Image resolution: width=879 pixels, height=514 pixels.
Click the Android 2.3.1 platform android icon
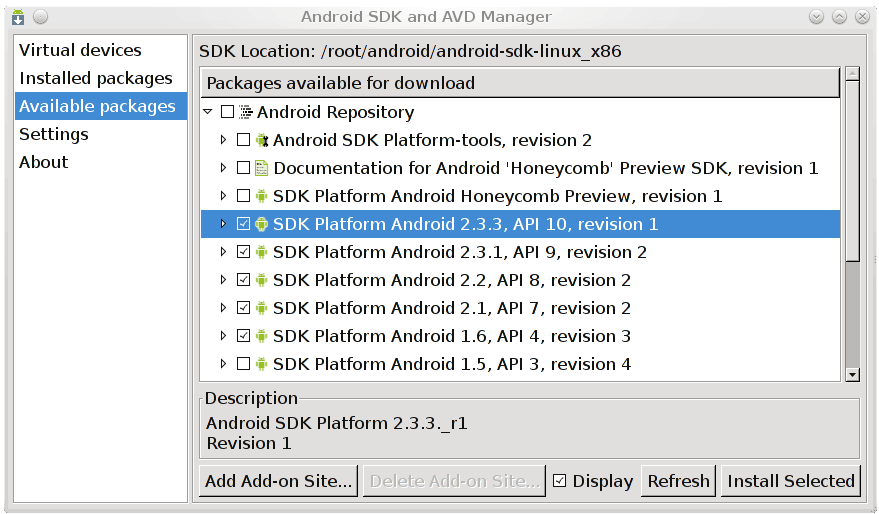click(262, 252)
